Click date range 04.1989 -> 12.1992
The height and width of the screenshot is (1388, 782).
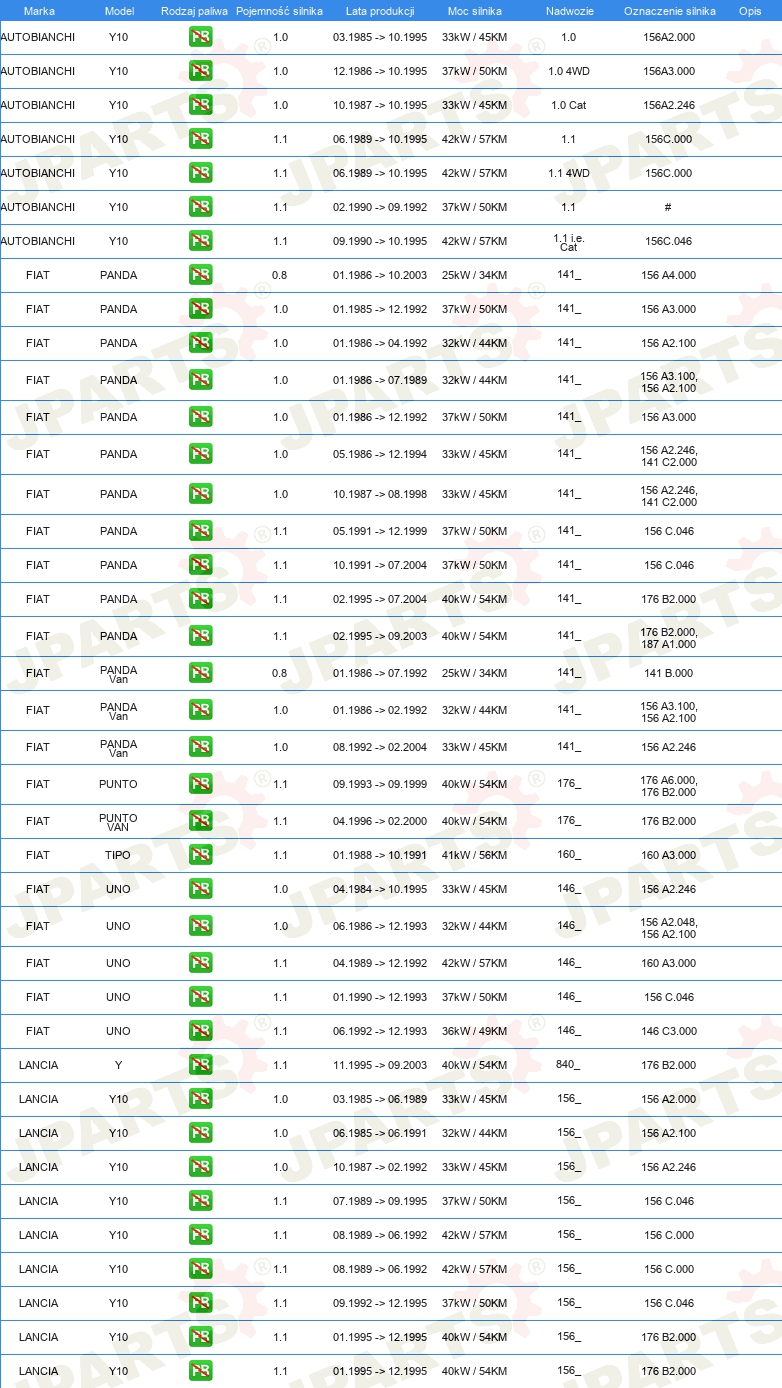(x=380, y=963)
